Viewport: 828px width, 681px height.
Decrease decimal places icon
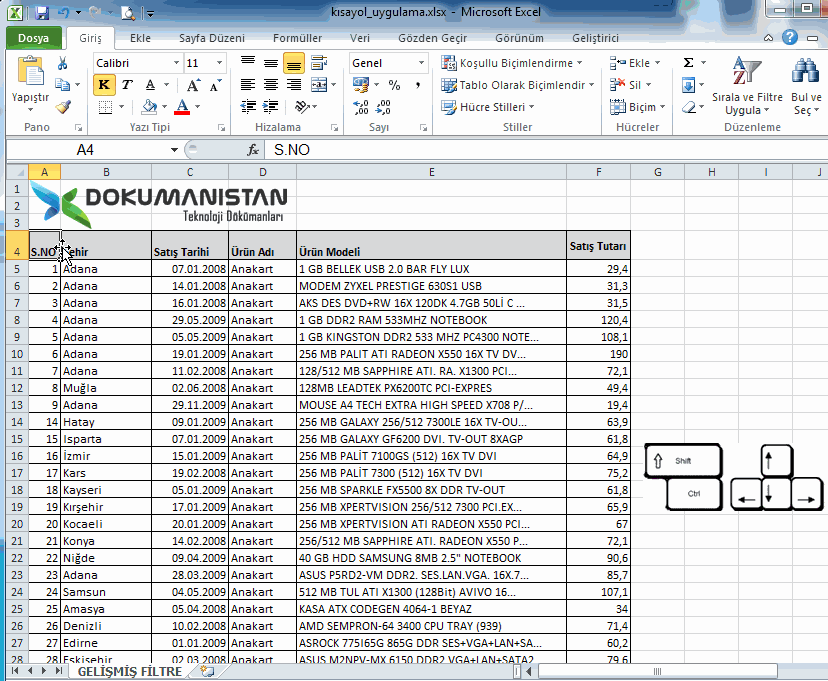383,107
